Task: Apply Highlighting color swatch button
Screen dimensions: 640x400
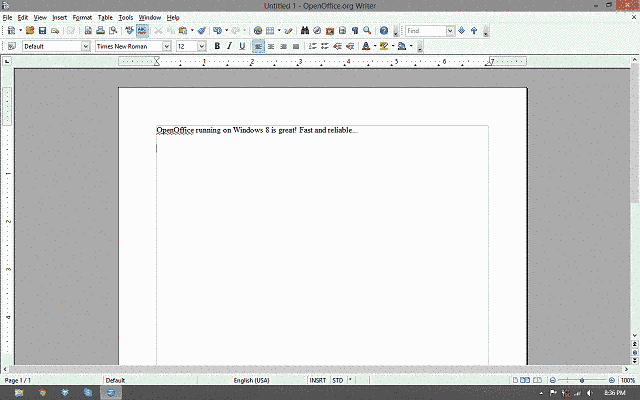Action: tap(384, 46)
